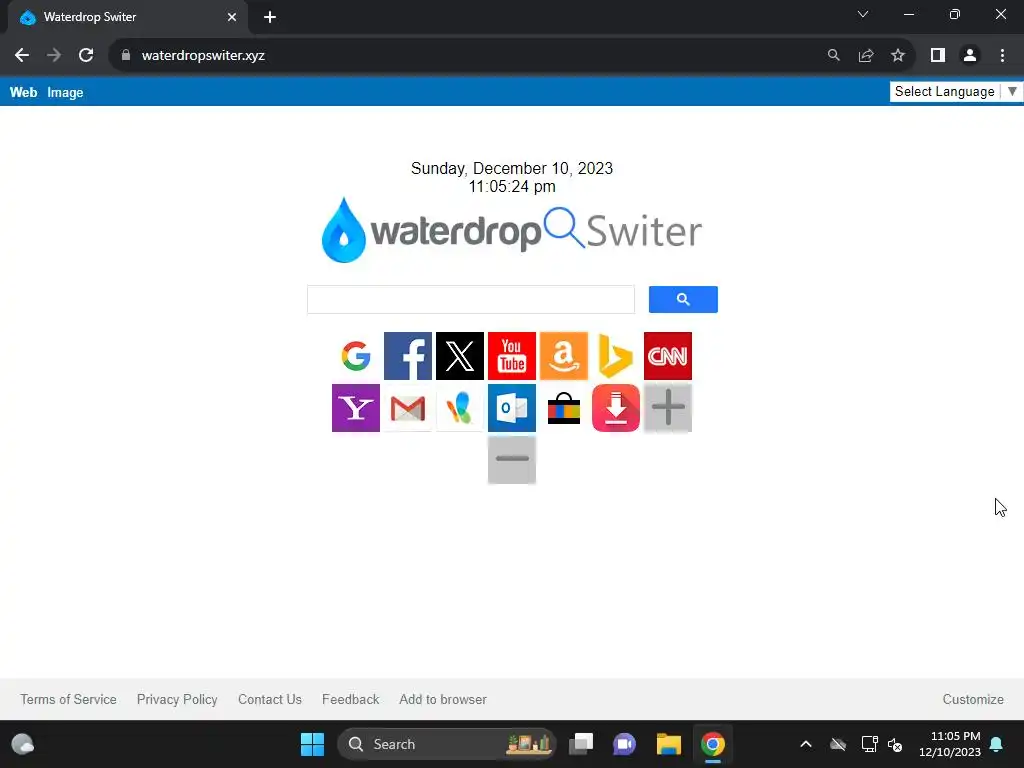Click Customize in the page footer
This screenshot has width=1024, height=768.
pyautogui.click(x=973, y=699)
